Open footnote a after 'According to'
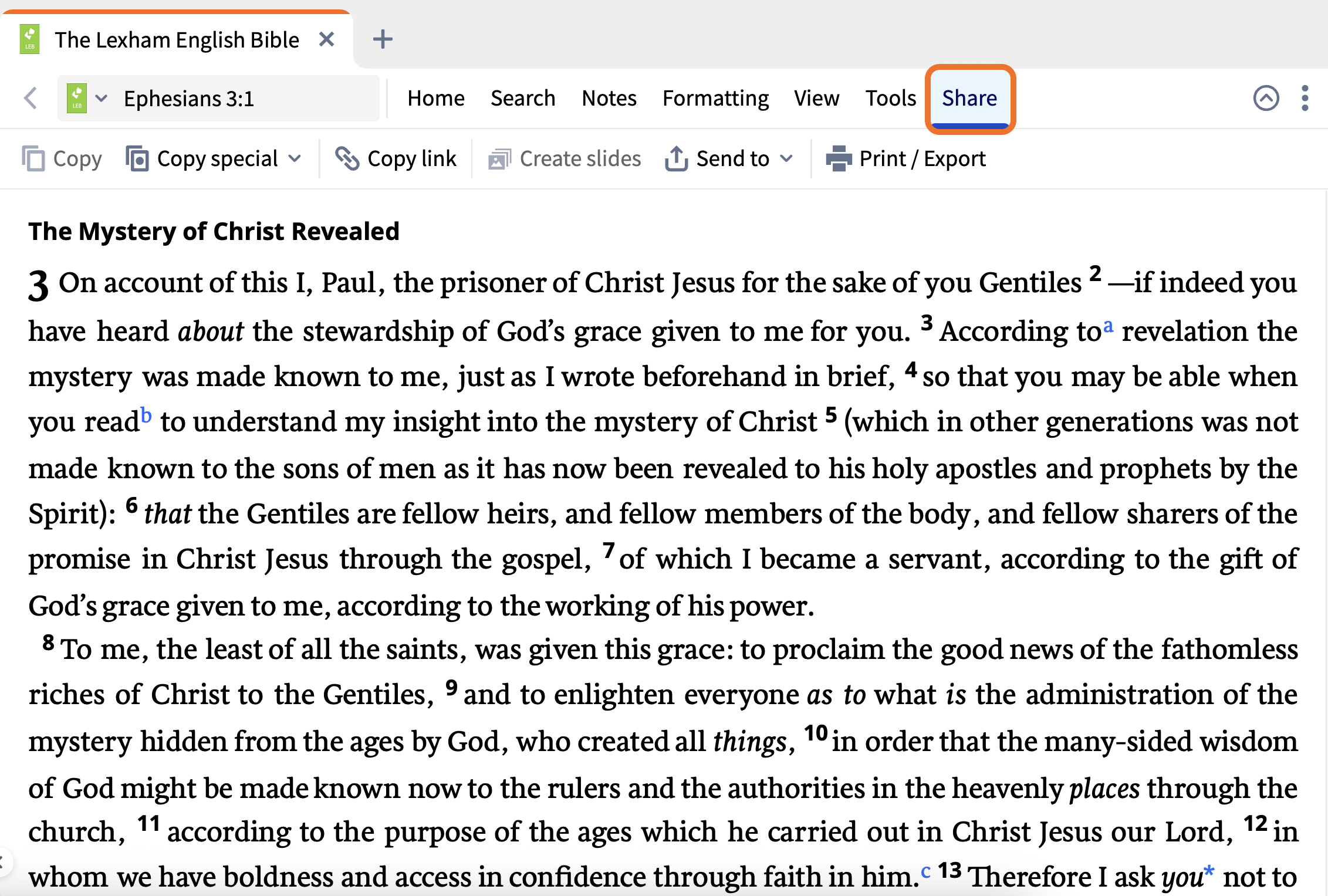This screenshot has width=1328, height=896. [1108, 326]
